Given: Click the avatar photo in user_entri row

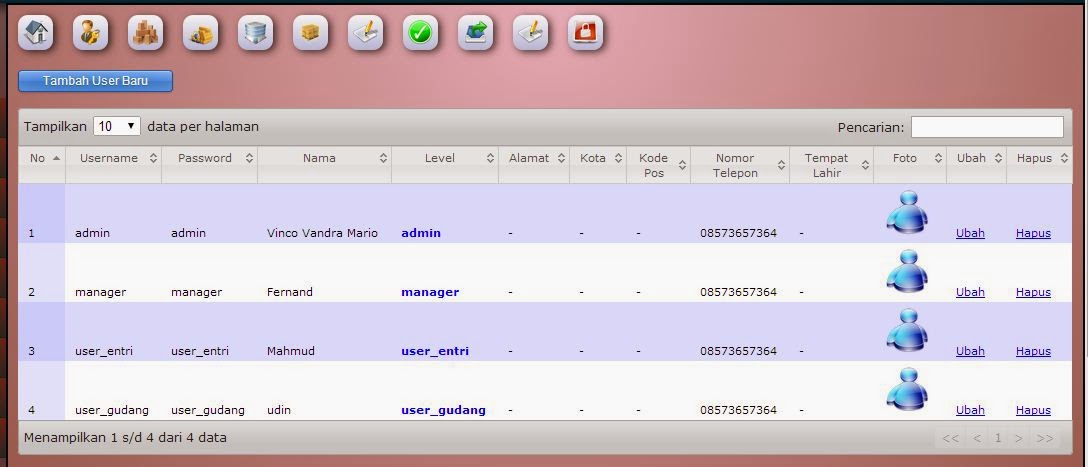Looking at the screenshot, I should pyautogui.click(x=908, y=330).
